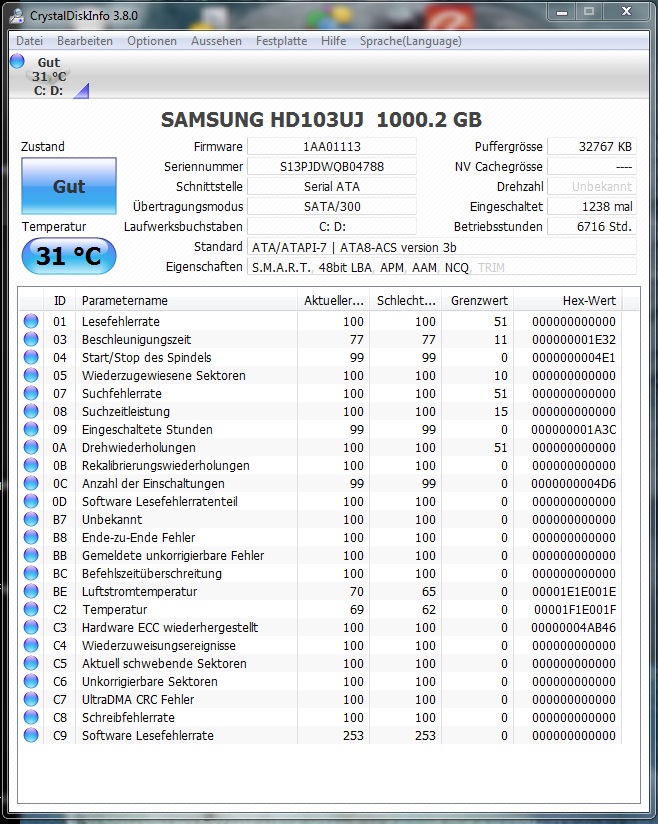Click the status orb for Software Lesefehlerratenteil
Viewport: 658px width, 824px height.
point(31,501)
